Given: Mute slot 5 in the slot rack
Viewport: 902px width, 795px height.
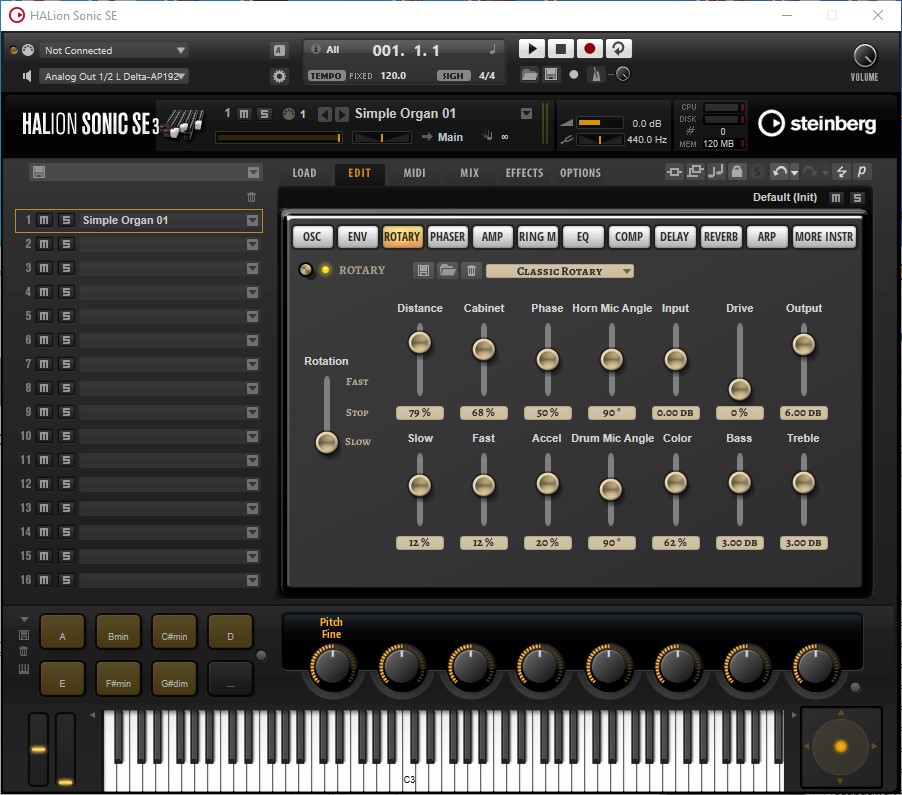Looking at the screenshot, I should [44, 316].
